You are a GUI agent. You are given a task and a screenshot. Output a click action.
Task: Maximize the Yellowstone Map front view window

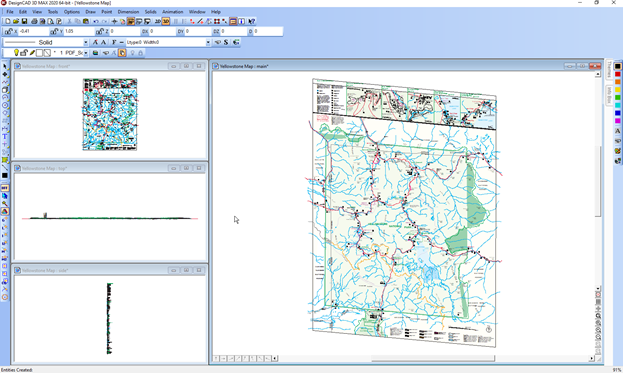point(186,66)
